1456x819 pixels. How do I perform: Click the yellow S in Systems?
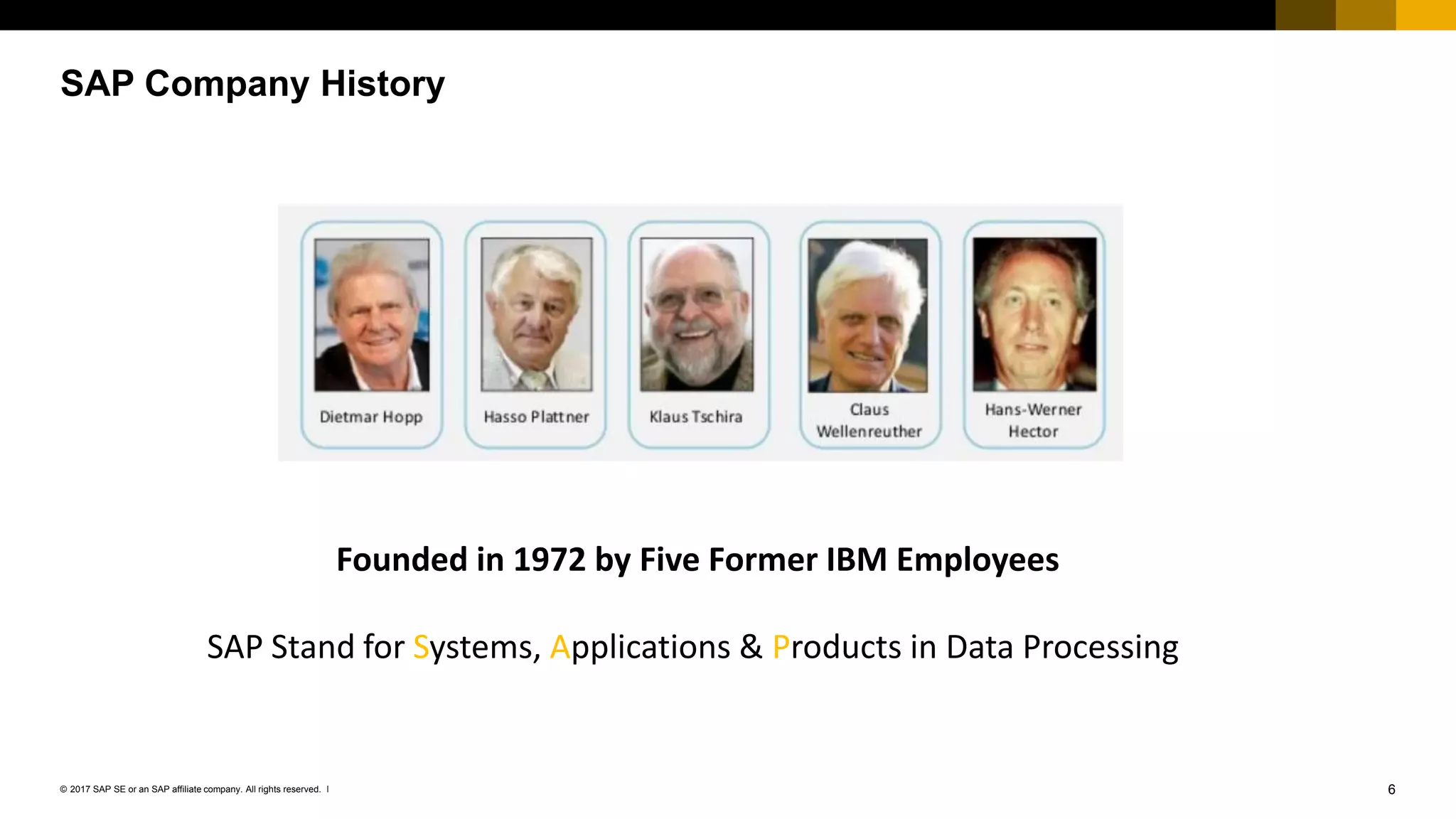click(421, 648)
